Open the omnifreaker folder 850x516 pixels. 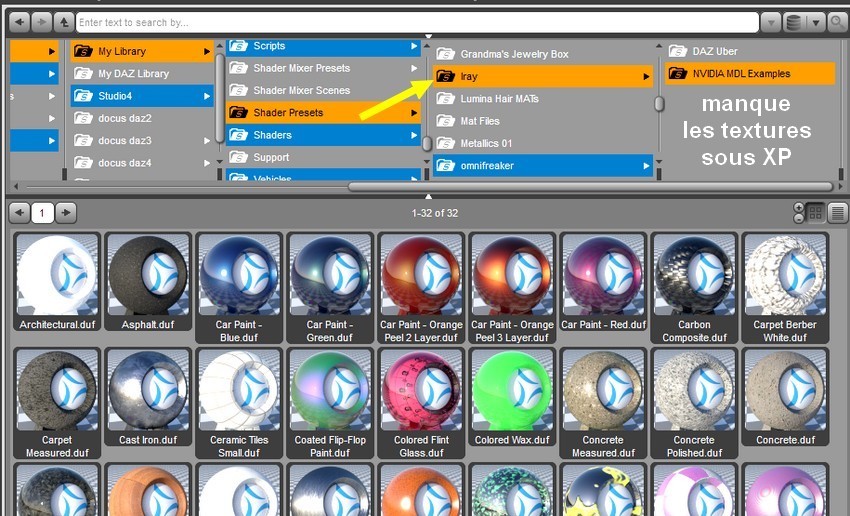[x=543, y=165]
